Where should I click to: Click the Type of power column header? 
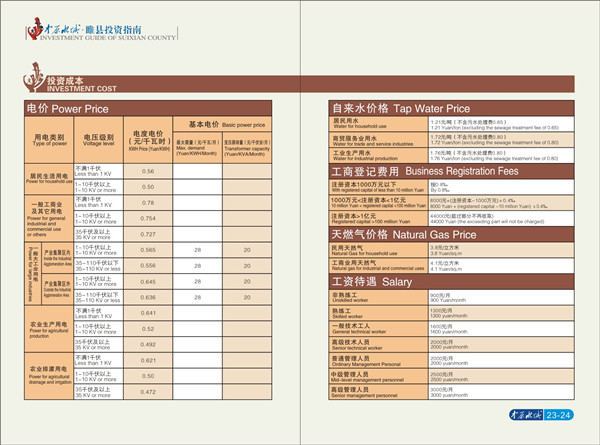pyautogui.click(x=49, y=140)
